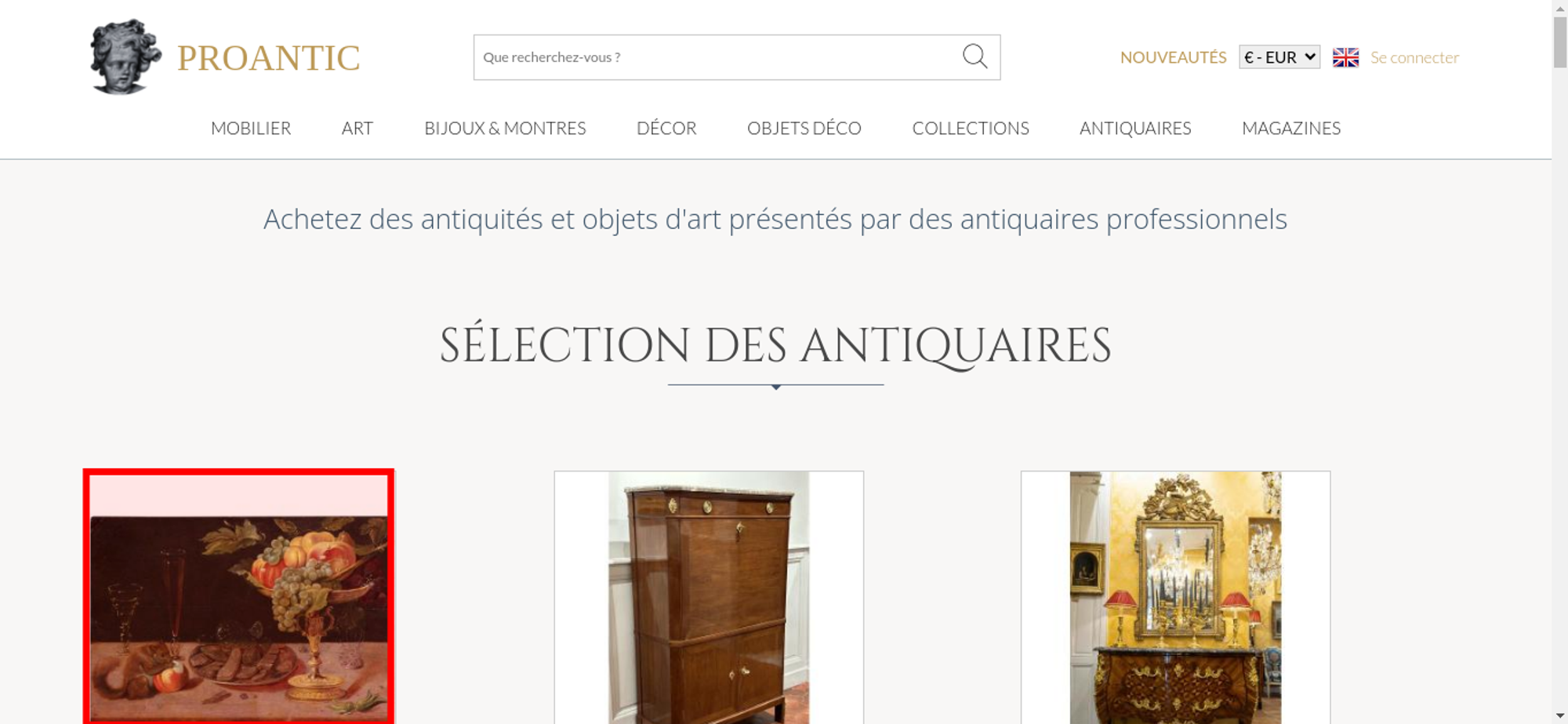
Task: Click the Se connecter link
Action: pos(1414,57)
